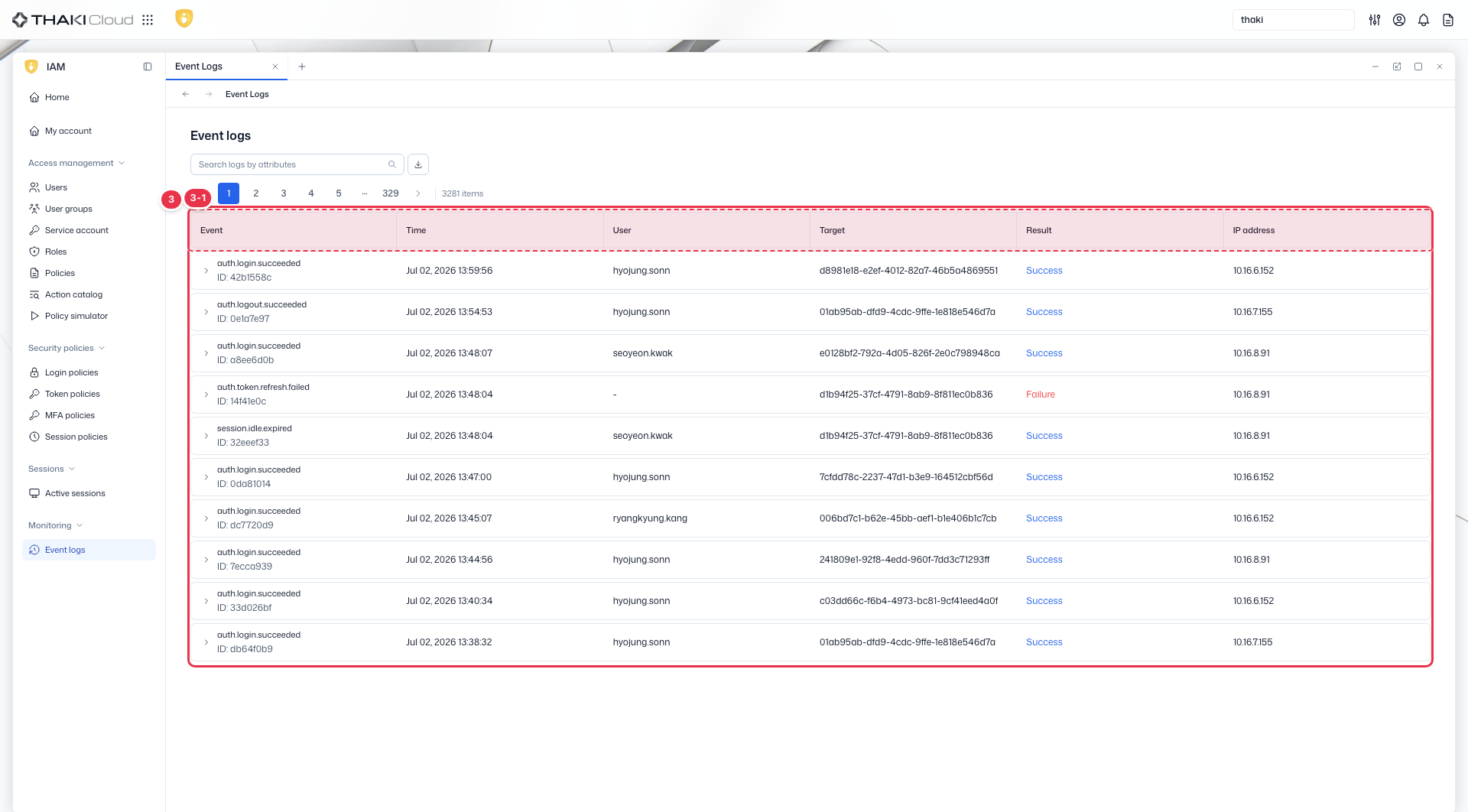Close the Event Logs tab
The height and width of the screenshot is (812, 1468).
click(275, 67)
